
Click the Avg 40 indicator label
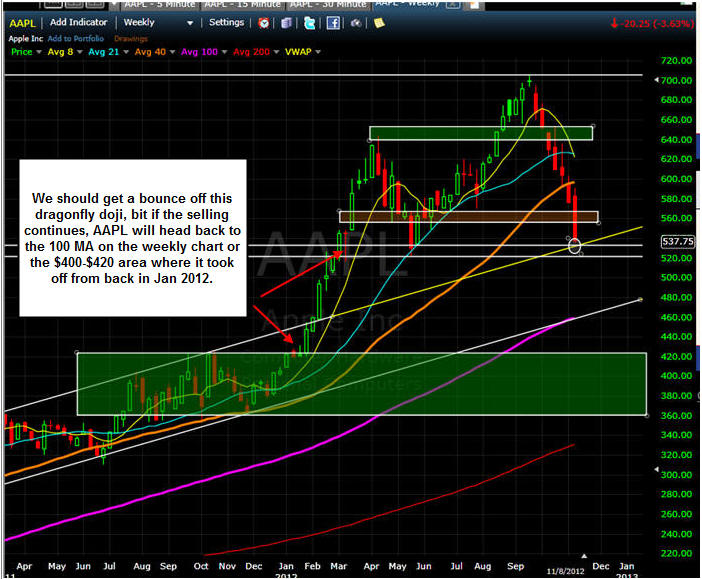pos(150,52)
